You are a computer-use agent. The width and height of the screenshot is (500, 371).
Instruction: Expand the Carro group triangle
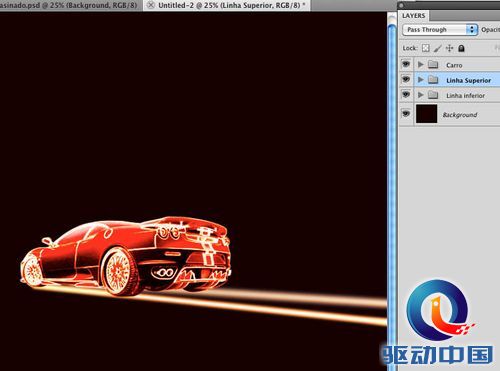pos(421,64)
